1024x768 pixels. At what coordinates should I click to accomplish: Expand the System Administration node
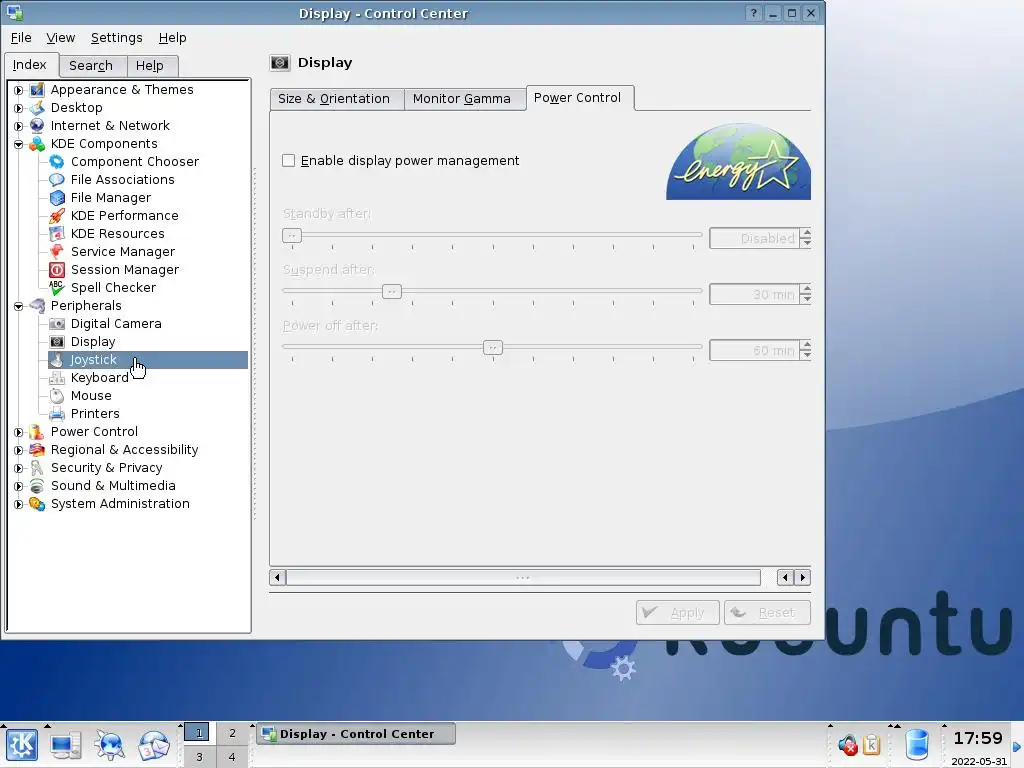pos(18,504)
